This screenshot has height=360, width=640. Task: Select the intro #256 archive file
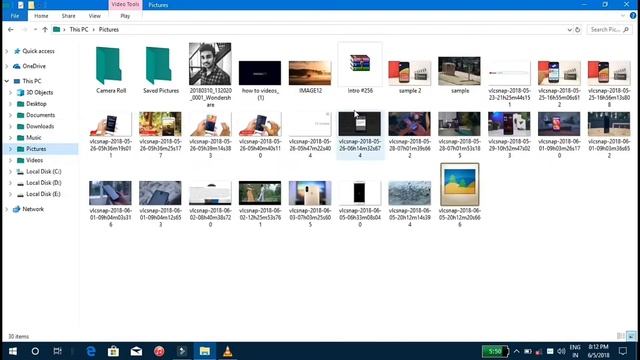pos(360,69)
